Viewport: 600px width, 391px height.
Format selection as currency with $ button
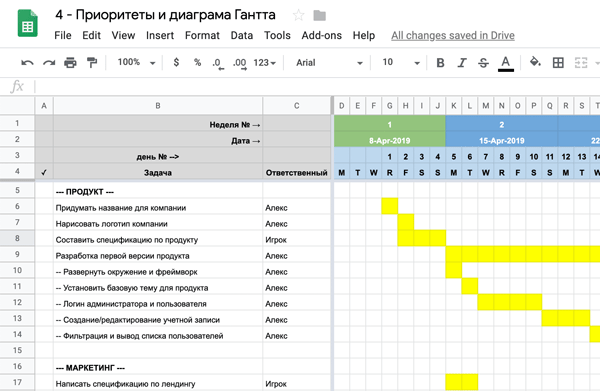click(176, 62)
